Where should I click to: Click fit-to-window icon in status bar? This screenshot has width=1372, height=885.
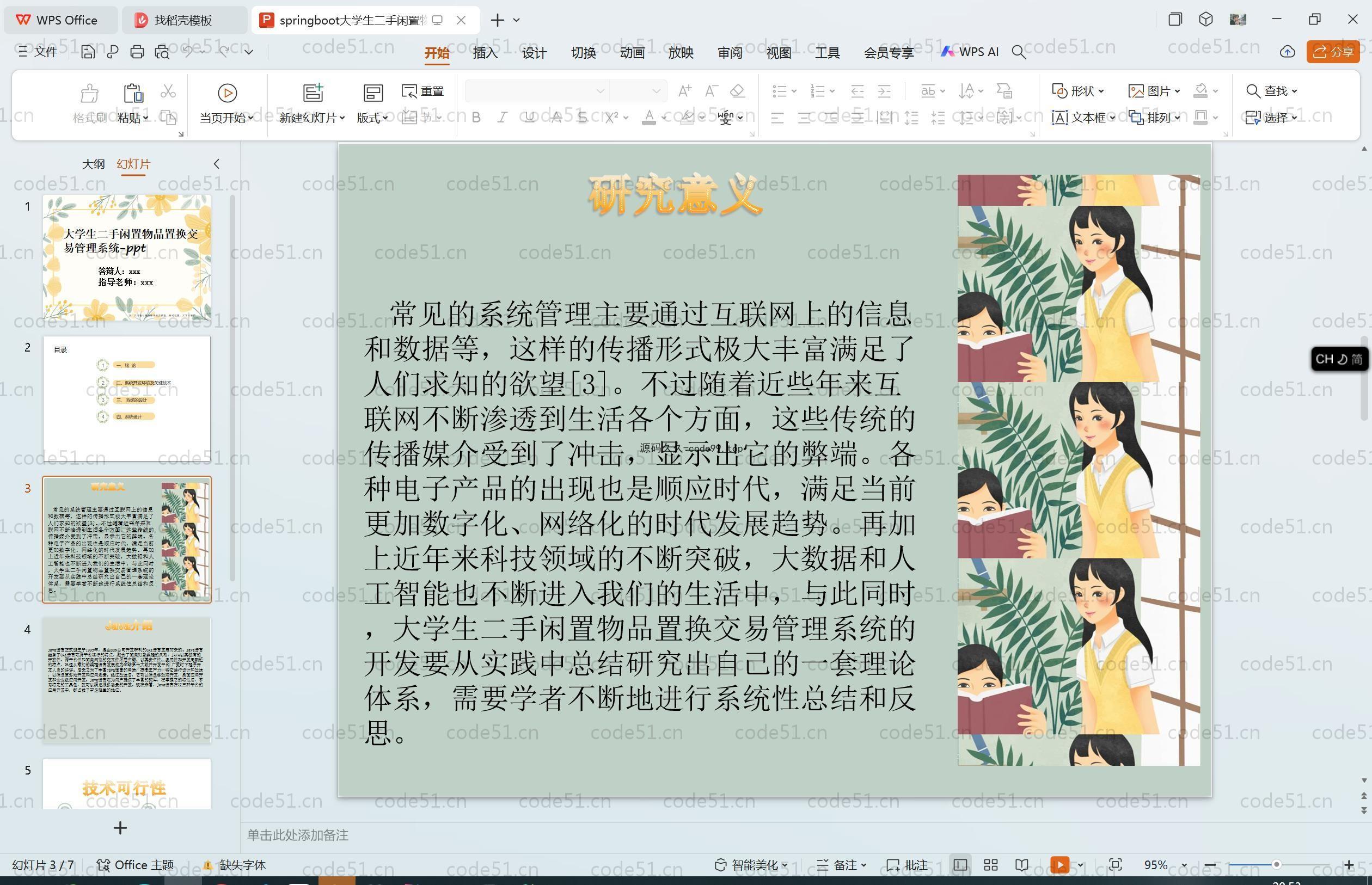[1116, 865]
